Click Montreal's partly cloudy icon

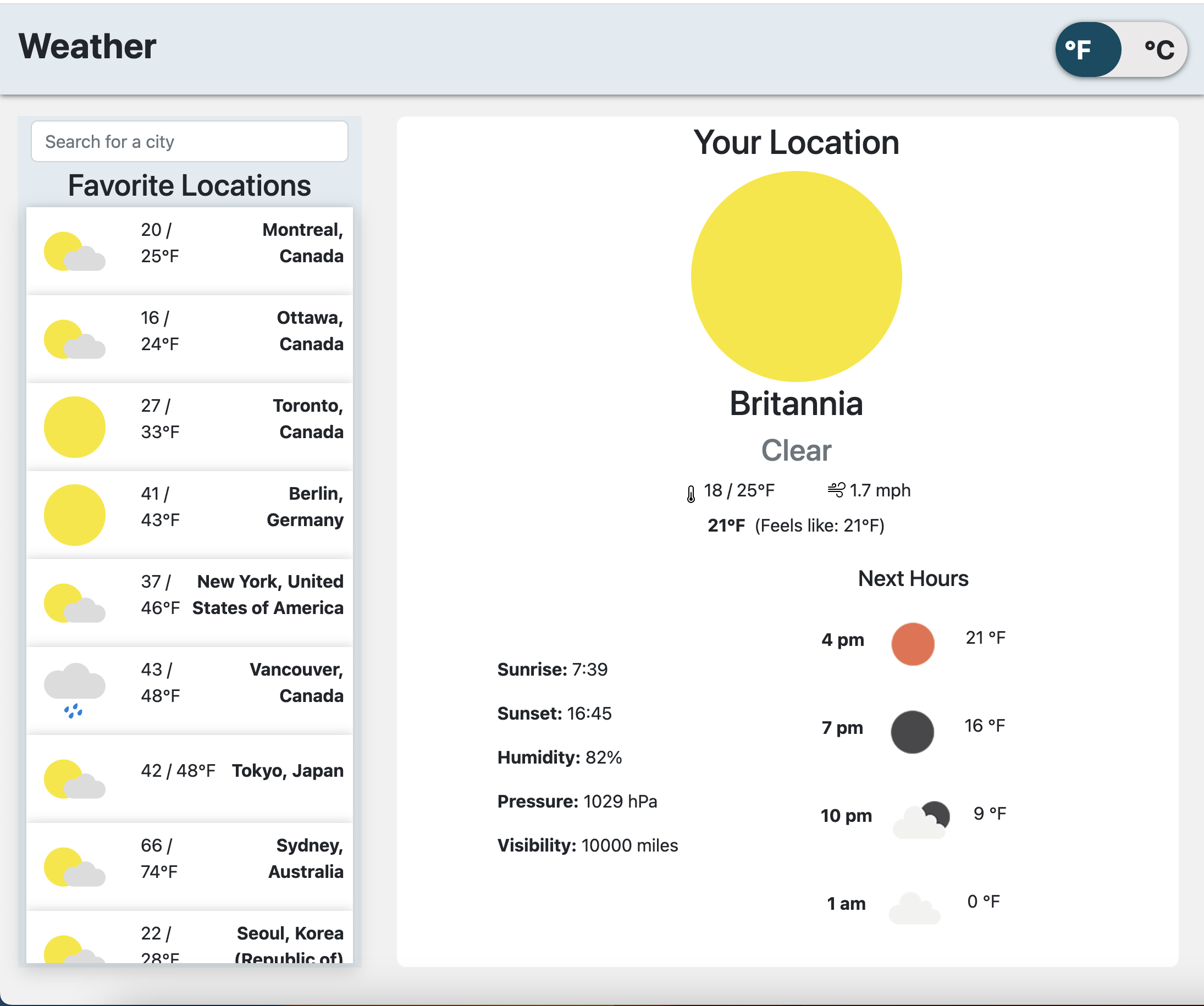click(75, 252)
